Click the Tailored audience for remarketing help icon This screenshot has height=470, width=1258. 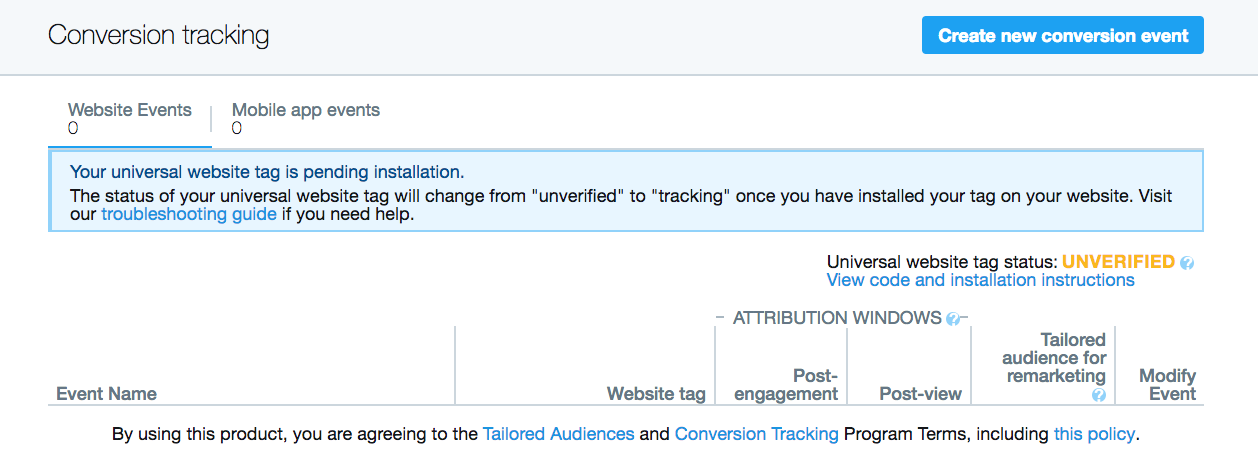click(x=1099, y=395)
